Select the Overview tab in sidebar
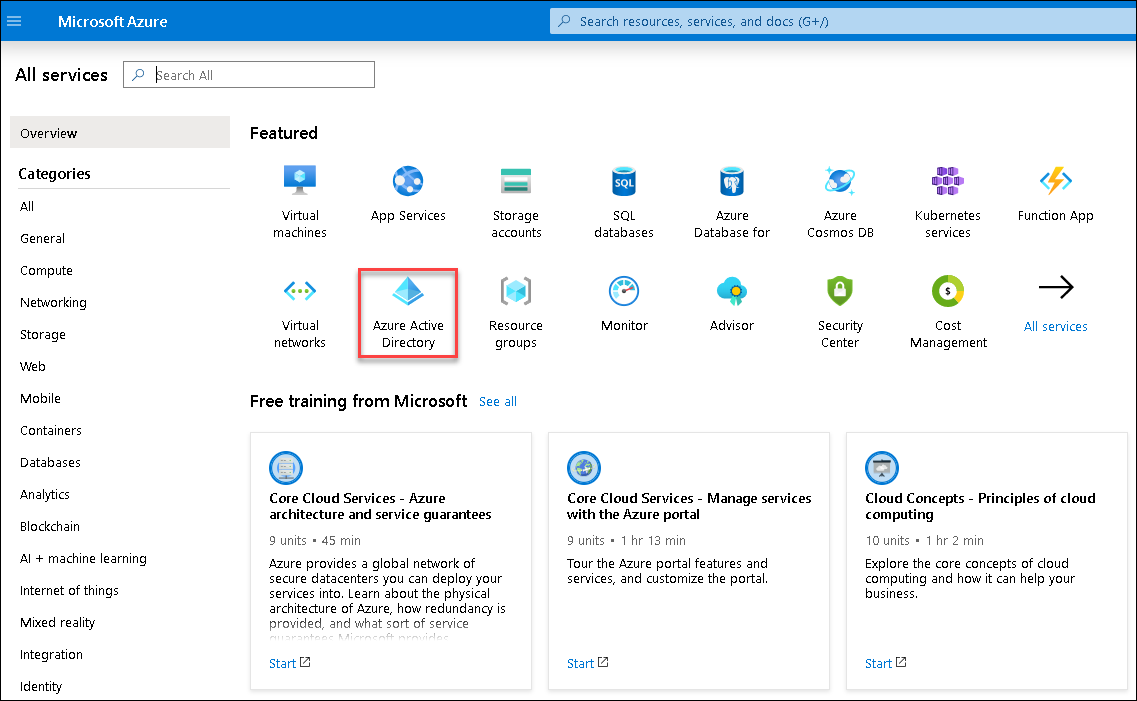The height and width of the screenshot is (701, 1137). click(49, 133)
